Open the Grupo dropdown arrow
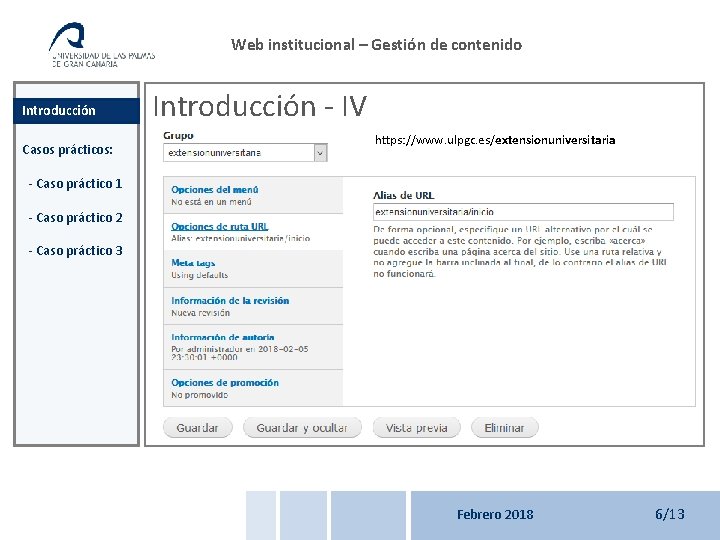The image size is (720, 540). coord(321,153)
